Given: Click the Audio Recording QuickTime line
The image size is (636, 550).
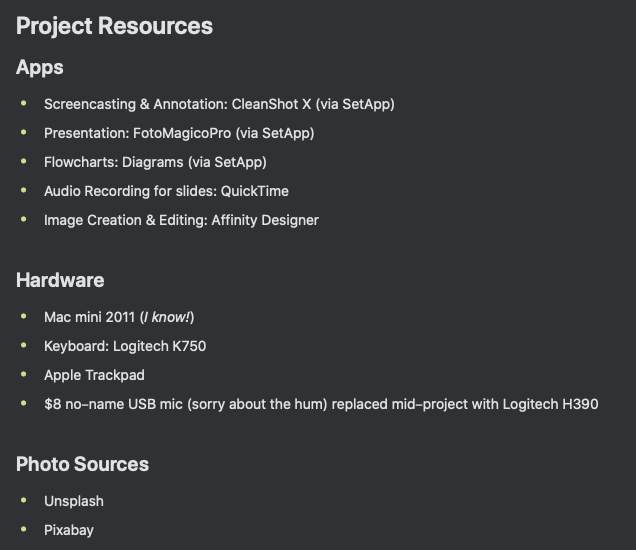Looking at the screenshot, I should tap(166, 191).
